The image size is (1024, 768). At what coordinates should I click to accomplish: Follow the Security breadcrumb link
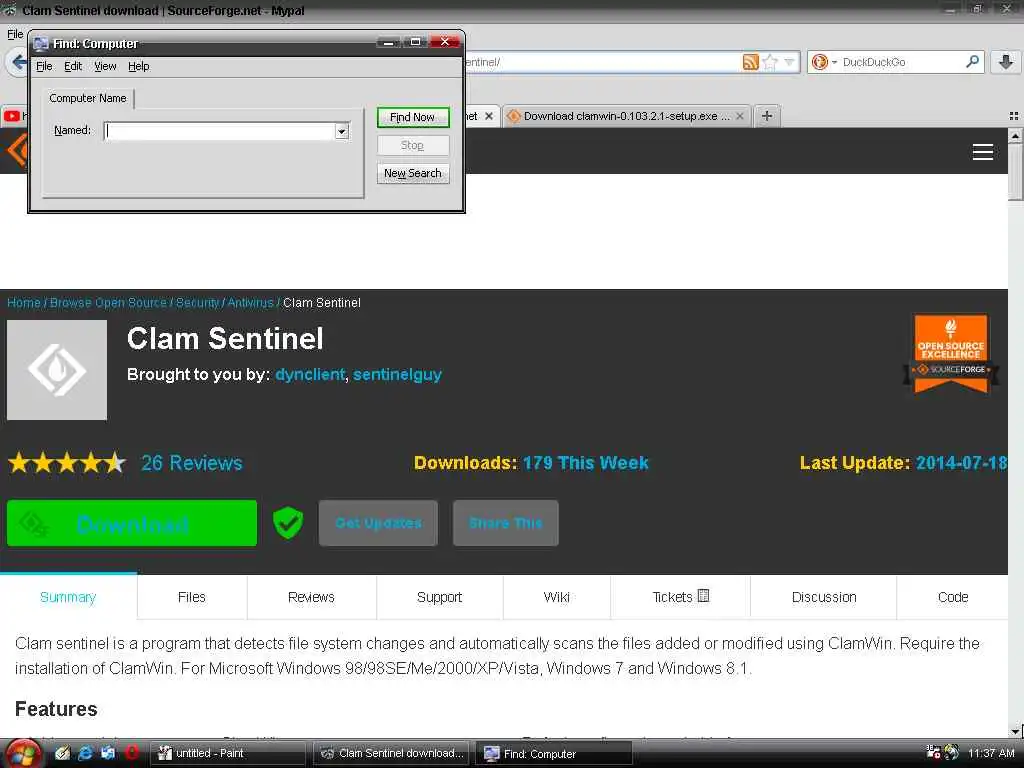(197, 302)
